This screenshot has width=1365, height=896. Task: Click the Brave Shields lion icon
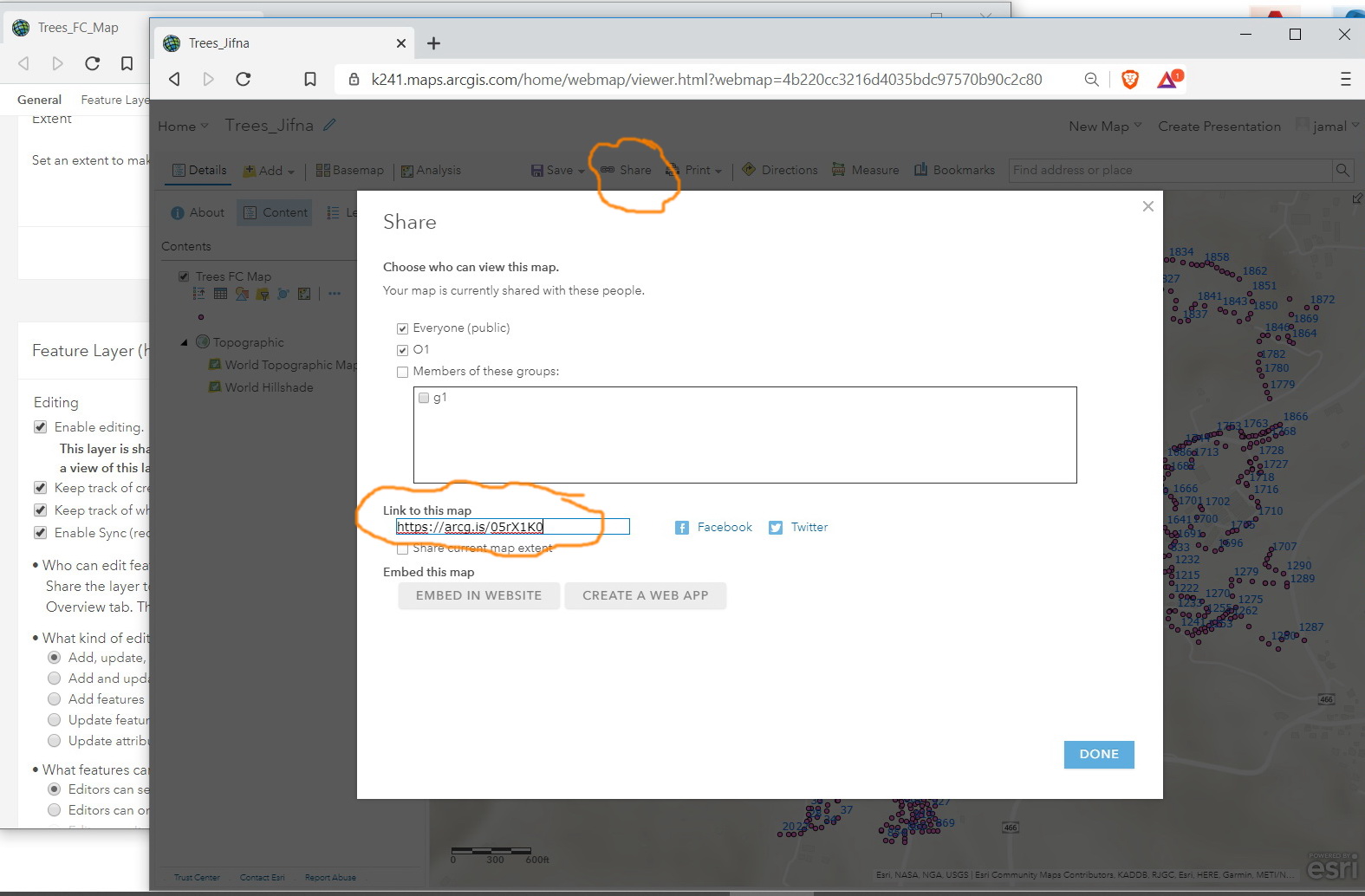(x=1130, y=80)
